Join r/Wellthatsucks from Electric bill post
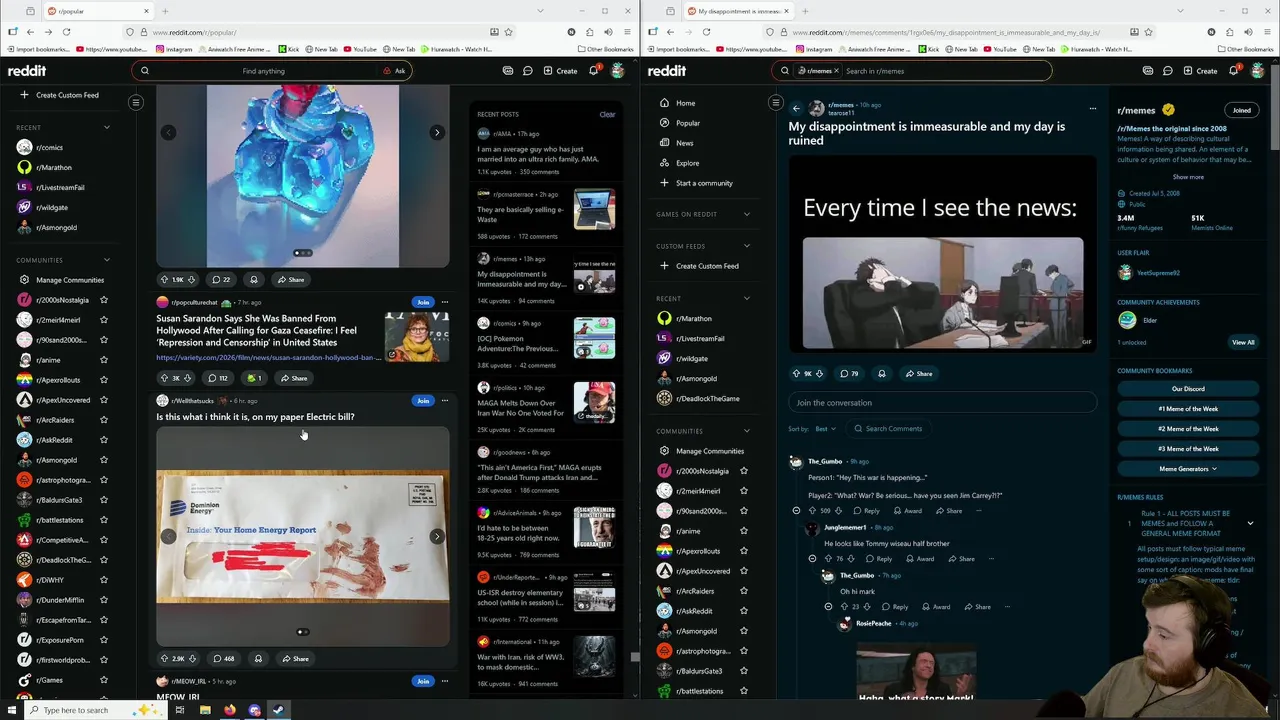The image size is (1280, 720). [423, 401]
